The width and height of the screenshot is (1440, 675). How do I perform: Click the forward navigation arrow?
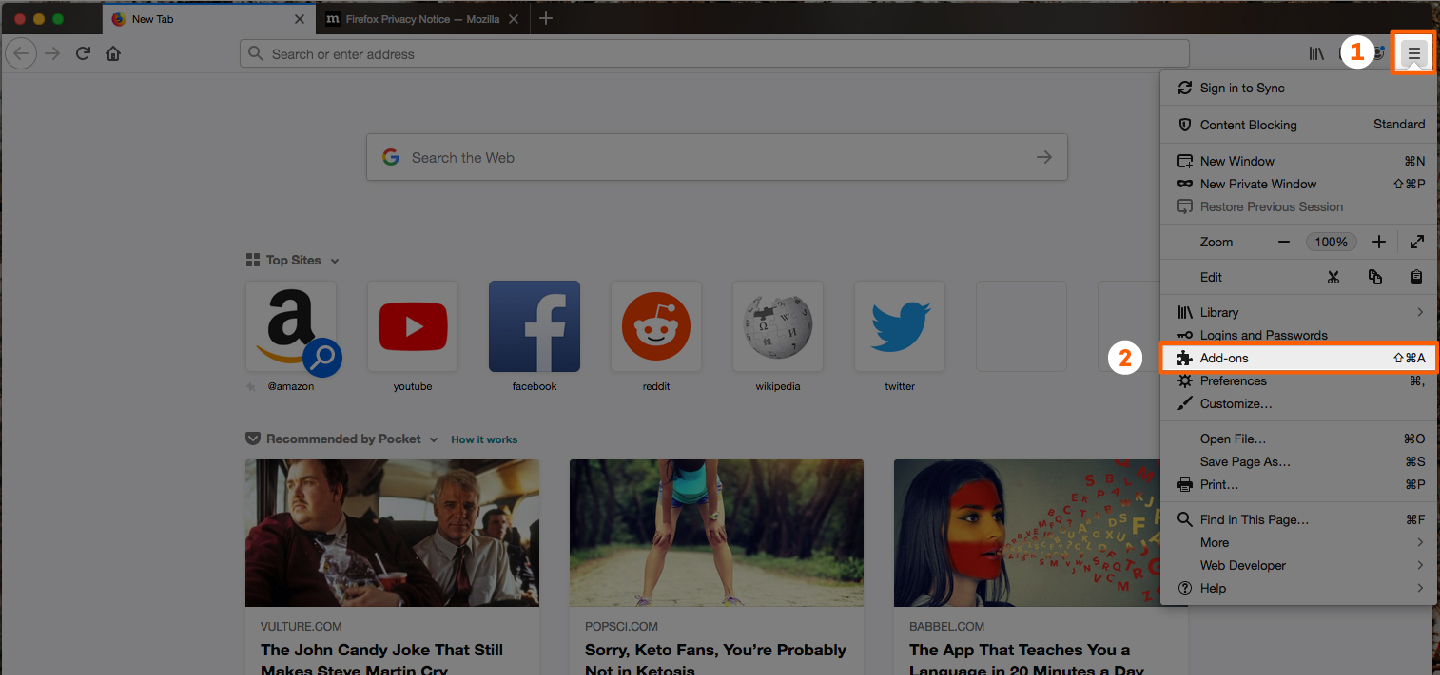coord(52,53)
